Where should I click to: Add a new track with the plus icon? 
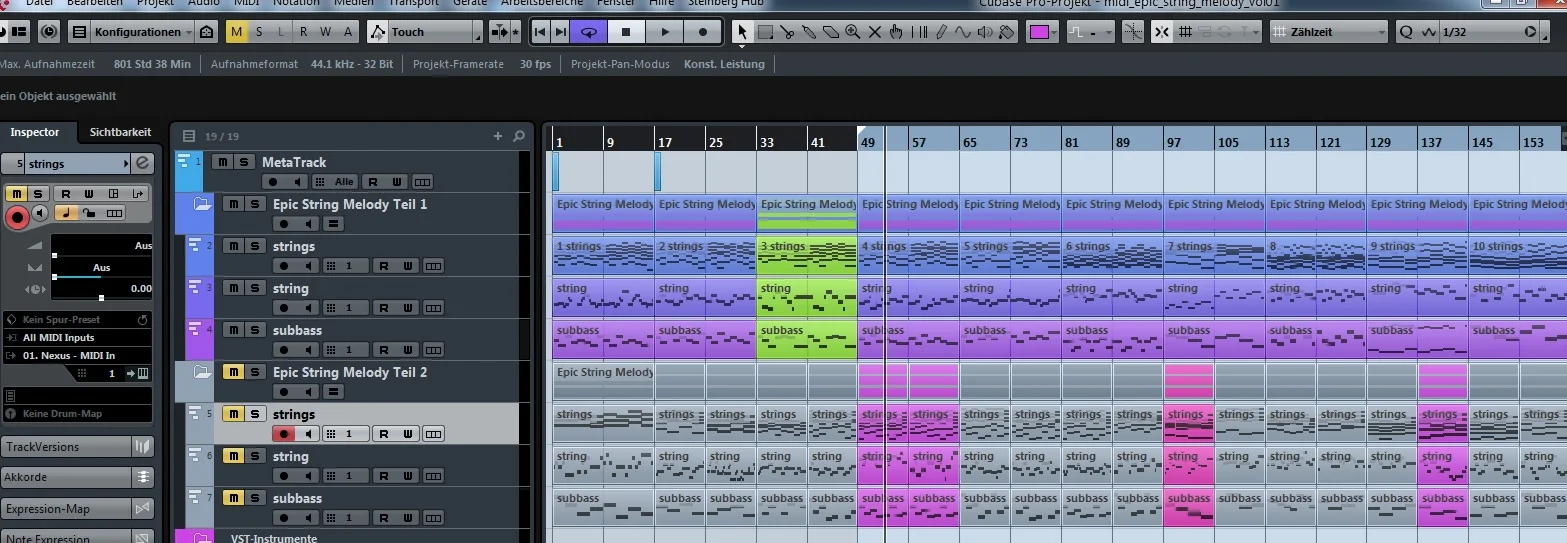tap(498, 136)
